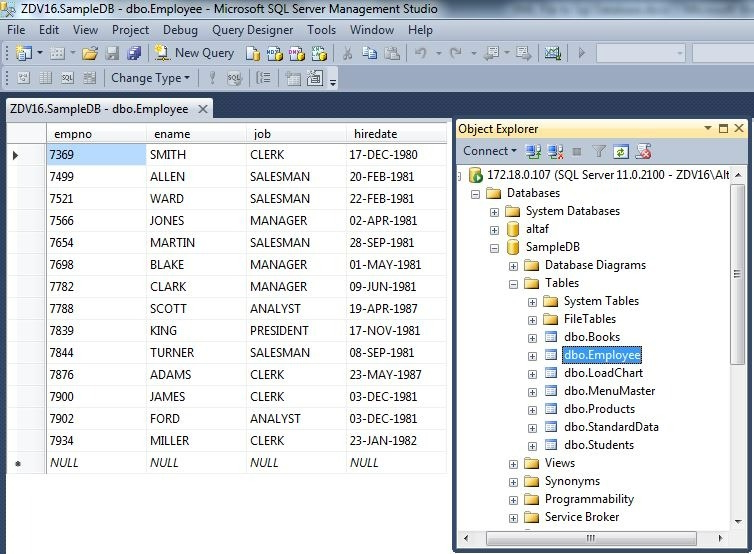754x554 pixels.
Task: Open the File menu
Action: pyautogui.click(x=16, y=30)
